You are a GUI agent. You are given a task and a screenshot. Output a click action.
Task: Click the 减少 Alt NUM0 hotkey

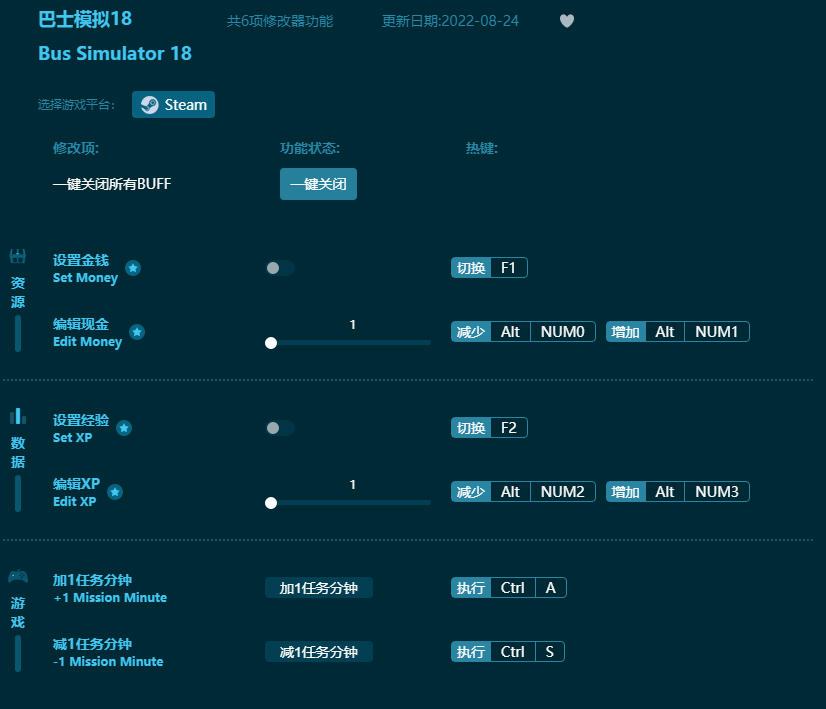(x=523, y=332)
